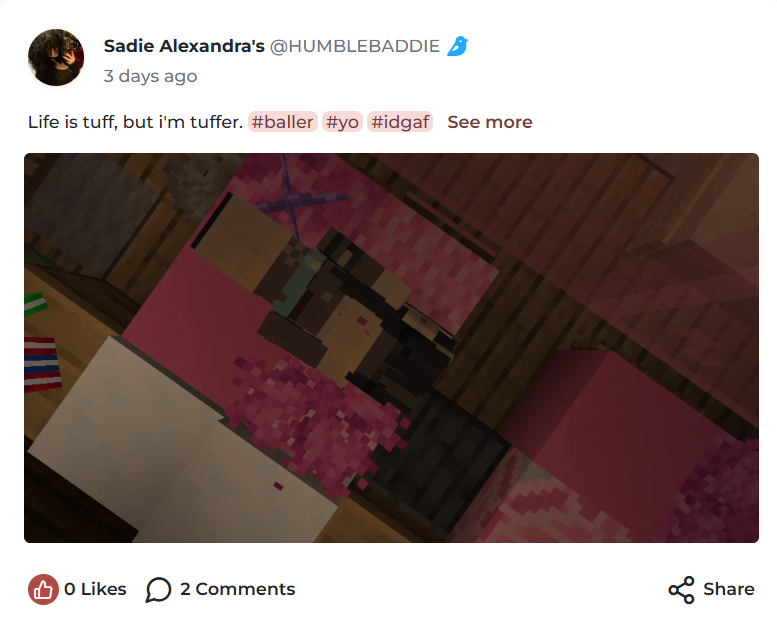Click the blue bird badge beside @HUMBLEBADDIE
Screen dimensions: 777x627
457,46
